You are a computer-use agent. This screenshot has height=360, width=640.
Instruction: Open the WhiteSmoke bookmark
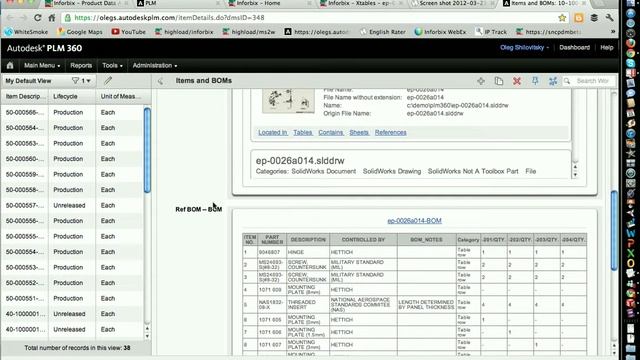coord(26,31)
